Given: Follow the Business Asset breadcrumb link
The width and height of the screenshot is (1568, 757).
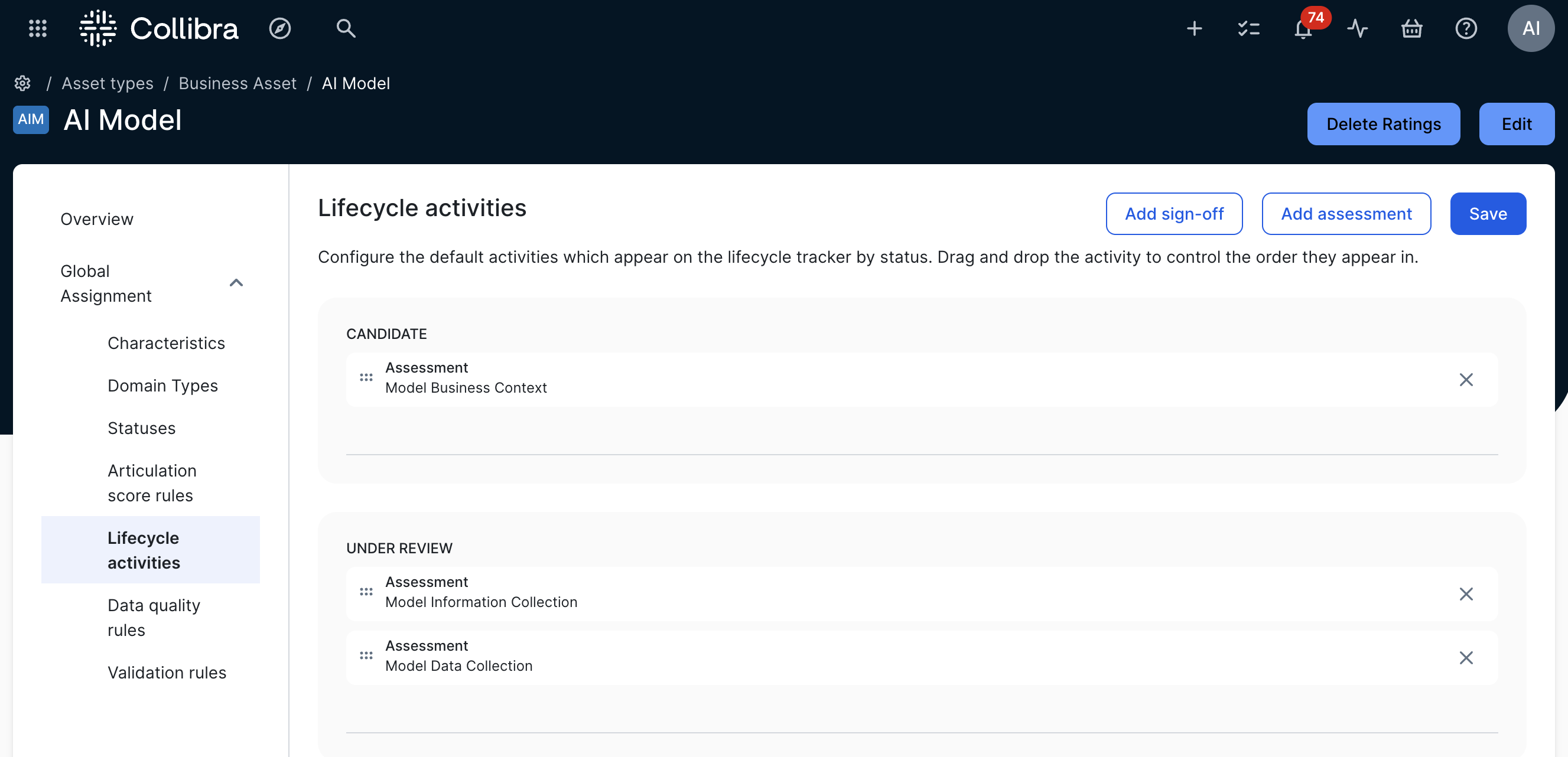Looking at the screenshot, I should 238,83.
